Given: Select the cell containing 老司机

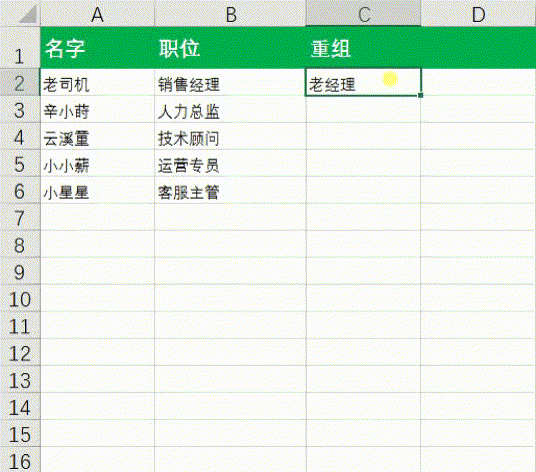Looking at the screenshot, I should (97, 82).
